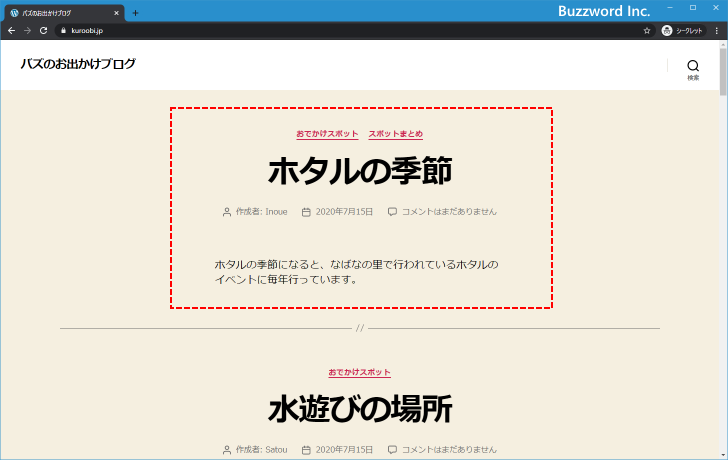
Task: Click comments link under ホタルの季節
Action: (x=449, y=212)
